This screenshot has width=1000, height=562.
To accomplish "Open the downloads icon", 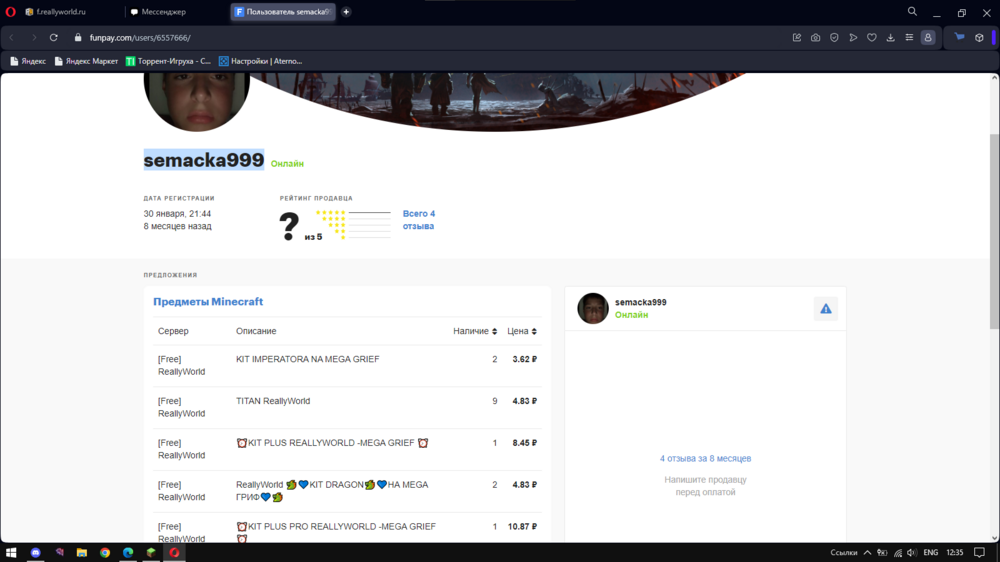I will [x=890, y=38].
